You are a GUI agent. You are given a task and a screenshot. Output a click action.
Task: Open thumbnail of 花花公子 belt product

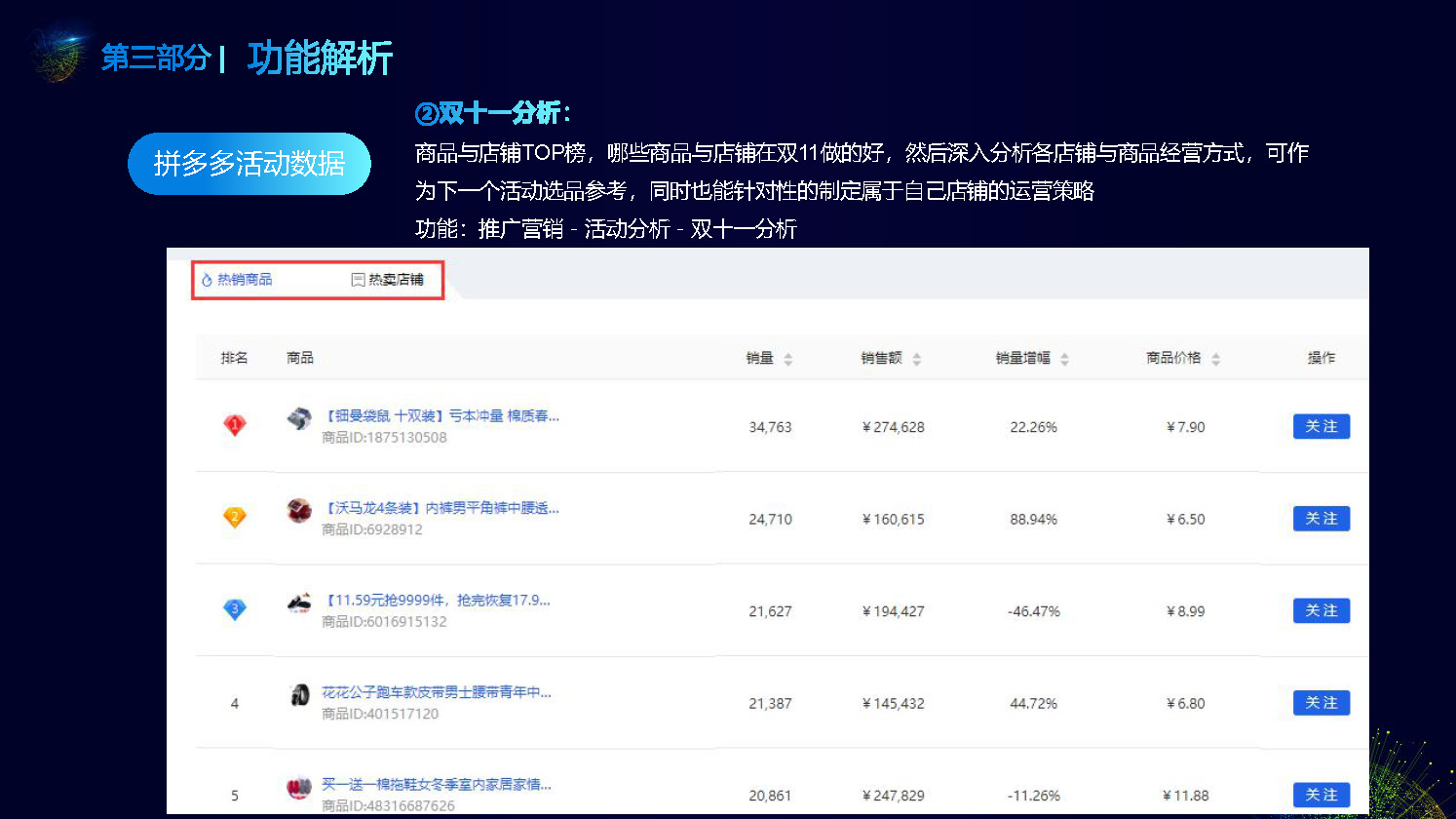[299, 694]
